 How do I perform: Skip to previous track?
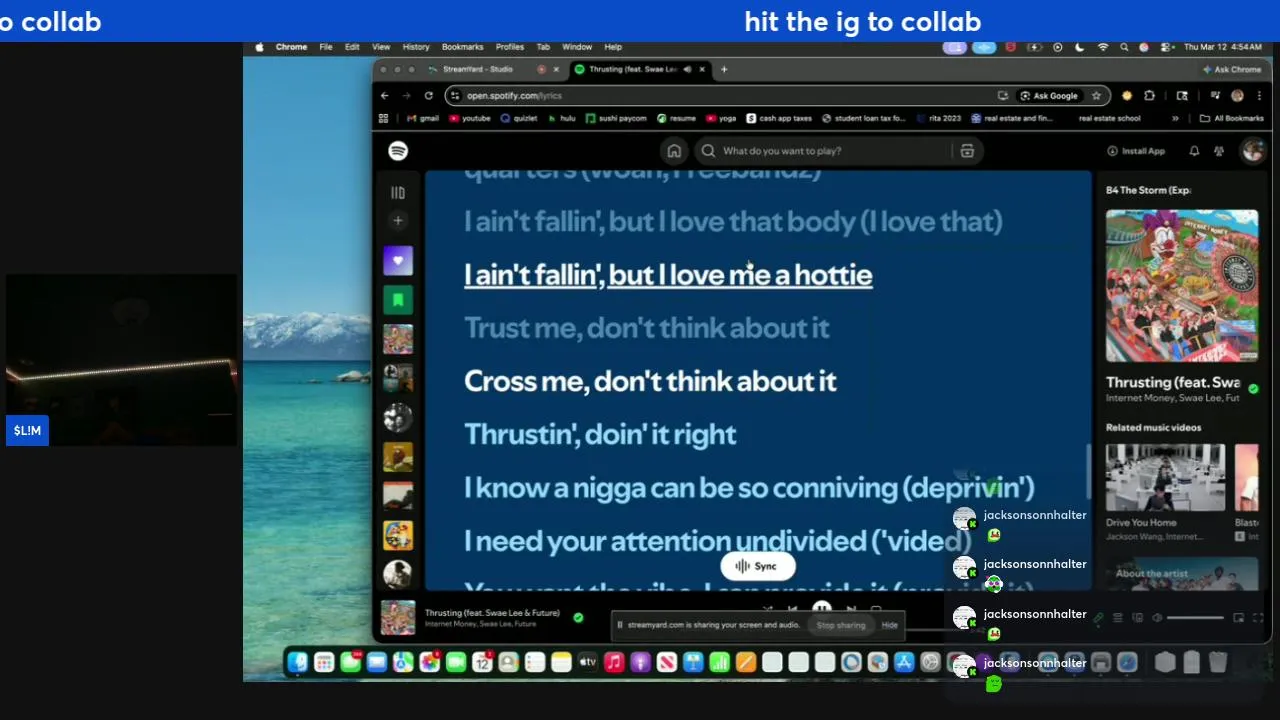pyautogui.click(x=792, y=608)
